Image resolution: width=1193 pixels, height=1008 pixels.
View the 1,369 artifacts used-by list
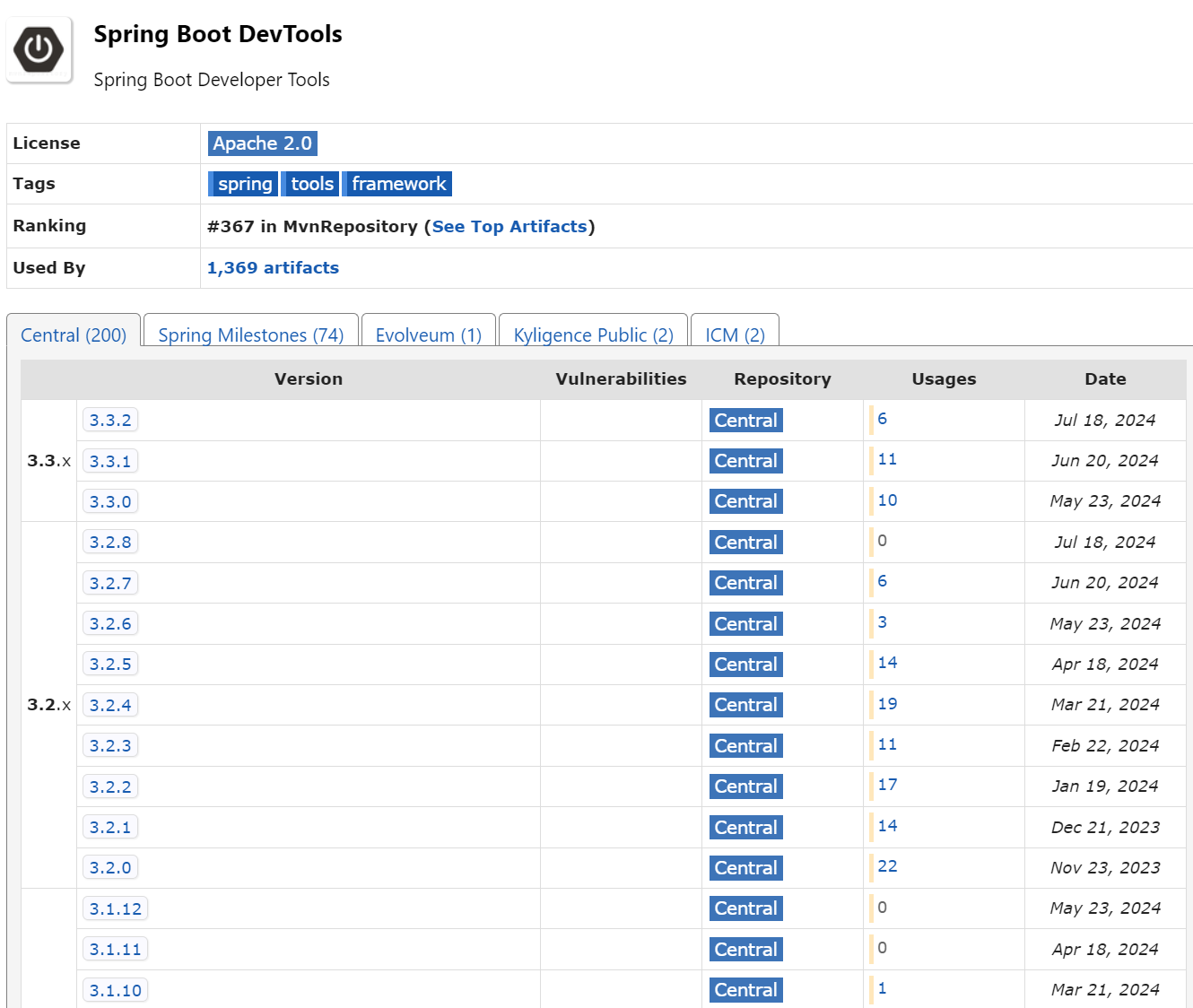coord(273,268)
